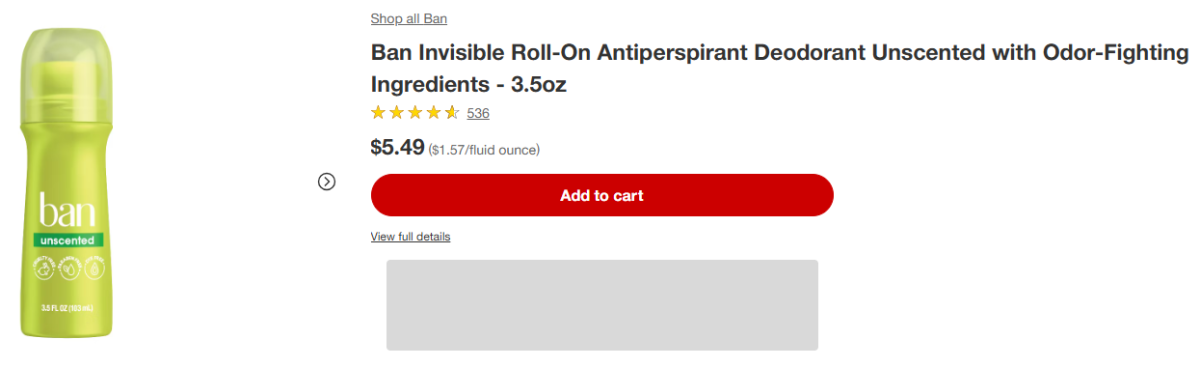Open the Ban deodorant bottle image
The width and height of the screenshot is (1200, 367).
(x=67, y=183)
